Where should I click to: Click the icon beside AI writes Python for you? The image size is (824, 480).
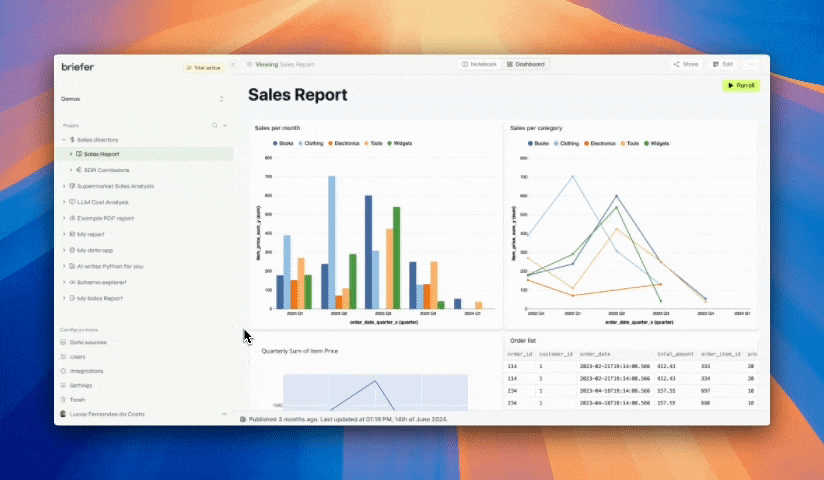[x=72, y=266]
